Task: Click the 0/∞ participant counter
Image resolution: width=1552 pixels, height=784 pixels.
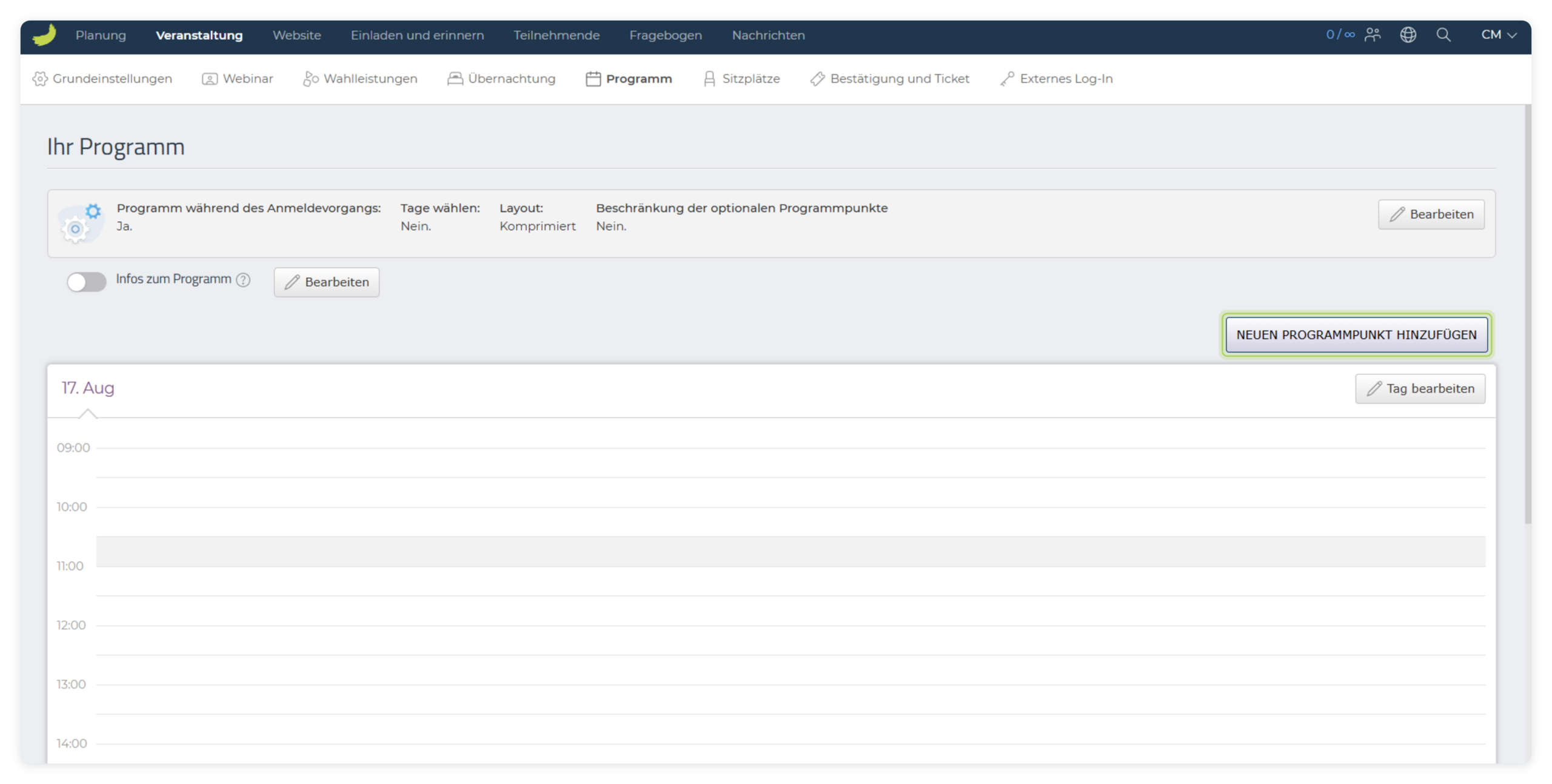Action: click(x=1340, y=35)
